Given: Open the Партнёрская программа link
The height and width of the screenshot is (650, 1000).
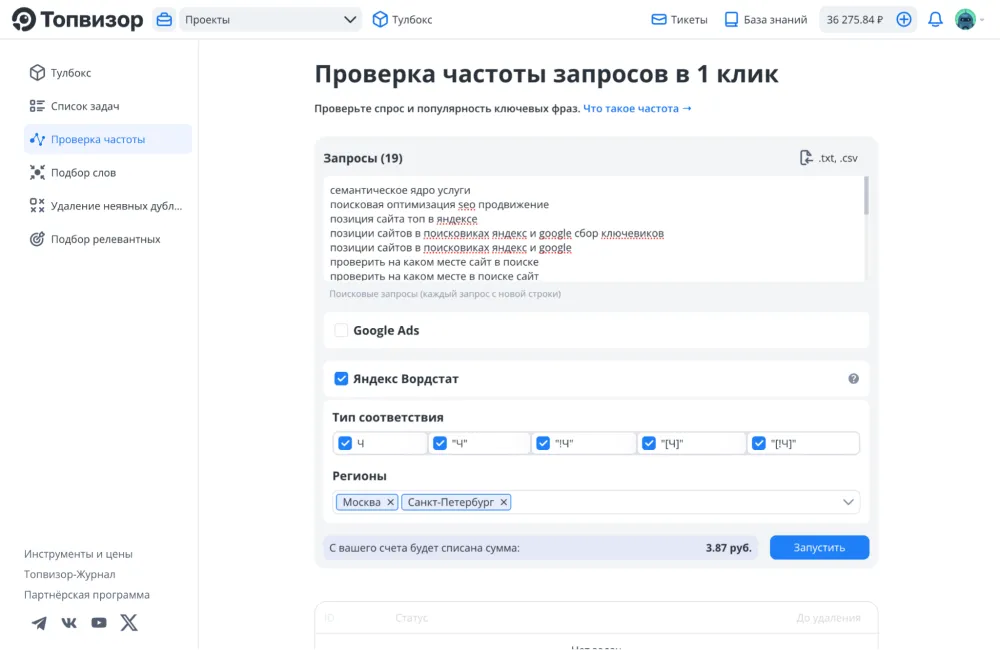Looking at the screenshot, I should pos(87,595).
